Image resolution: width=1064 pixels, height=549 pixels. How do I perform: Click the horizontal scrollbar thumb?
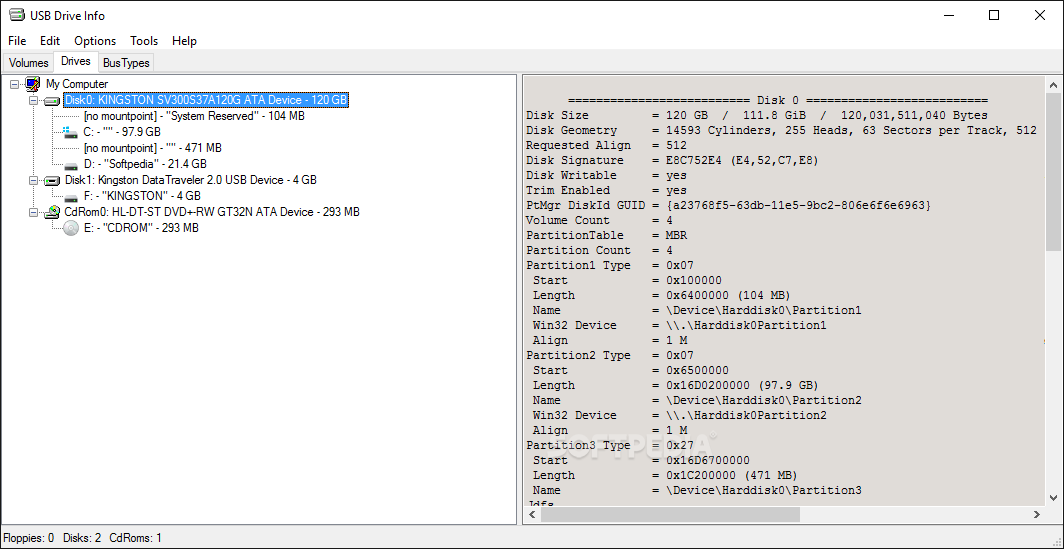click(670, 515)
